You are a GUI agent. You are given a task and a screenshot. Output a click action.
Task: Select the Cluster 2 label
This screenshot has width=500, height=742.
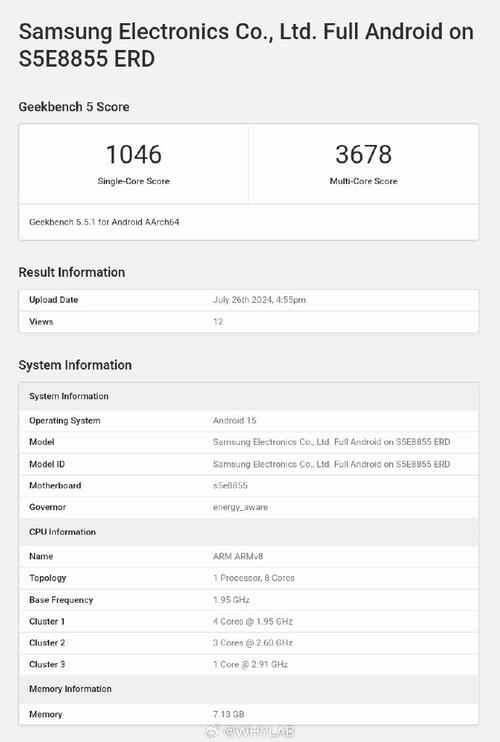(x=47, y=643)
